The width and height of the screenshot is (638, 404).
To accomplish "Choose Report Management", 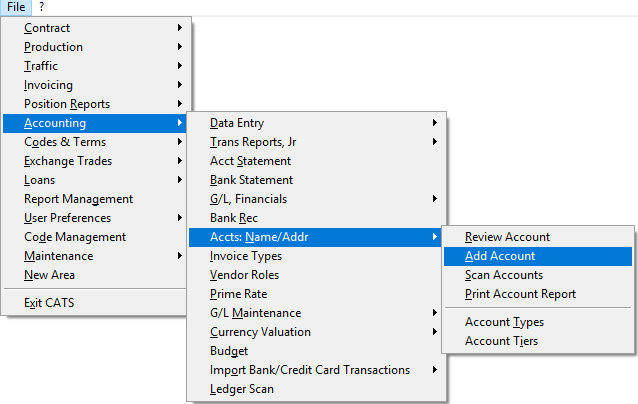I will 95,199.
